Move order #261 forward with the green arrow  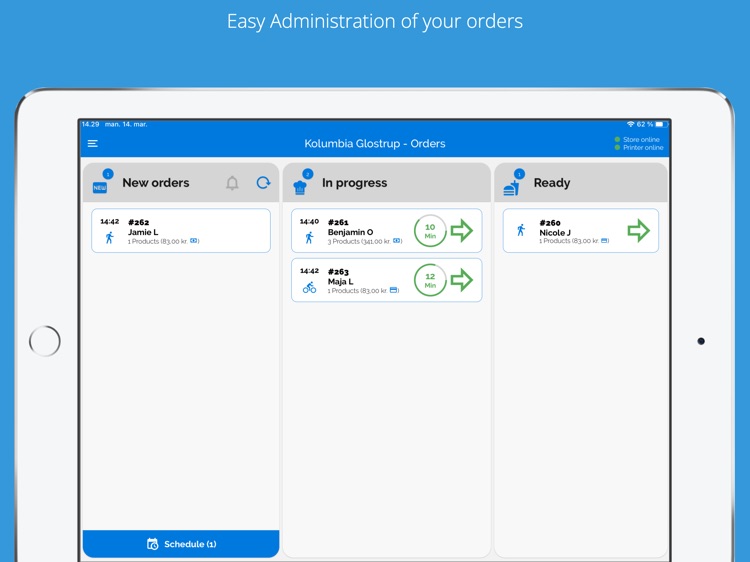[462, 231]
